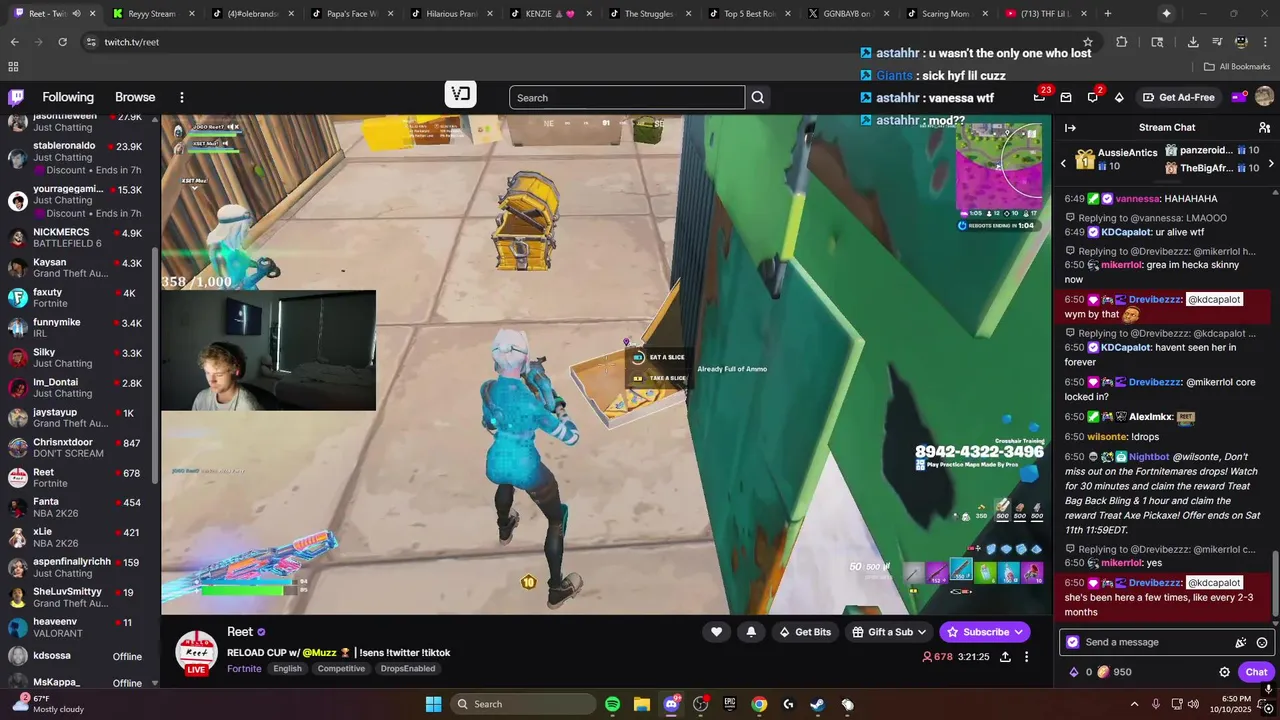The width and height of the screenshot is (1280, 720).
Task: Open Discord from the taskbar
Action: 671,704
